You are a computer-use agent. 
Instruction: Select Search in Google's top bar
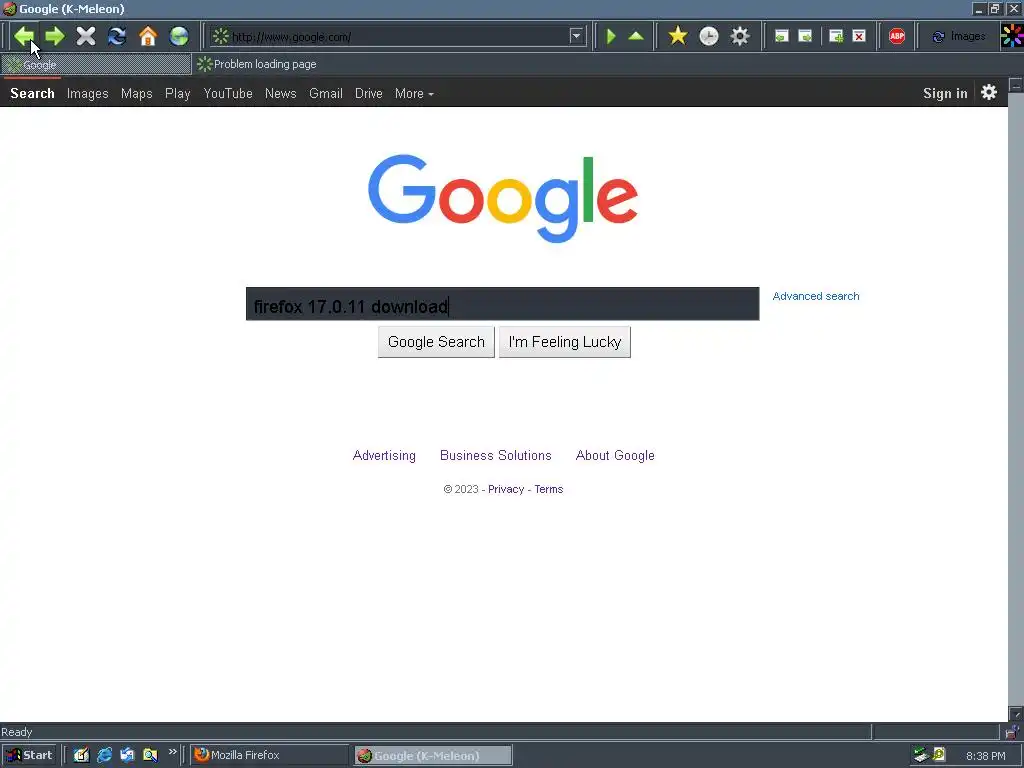[x=32, y=93]
